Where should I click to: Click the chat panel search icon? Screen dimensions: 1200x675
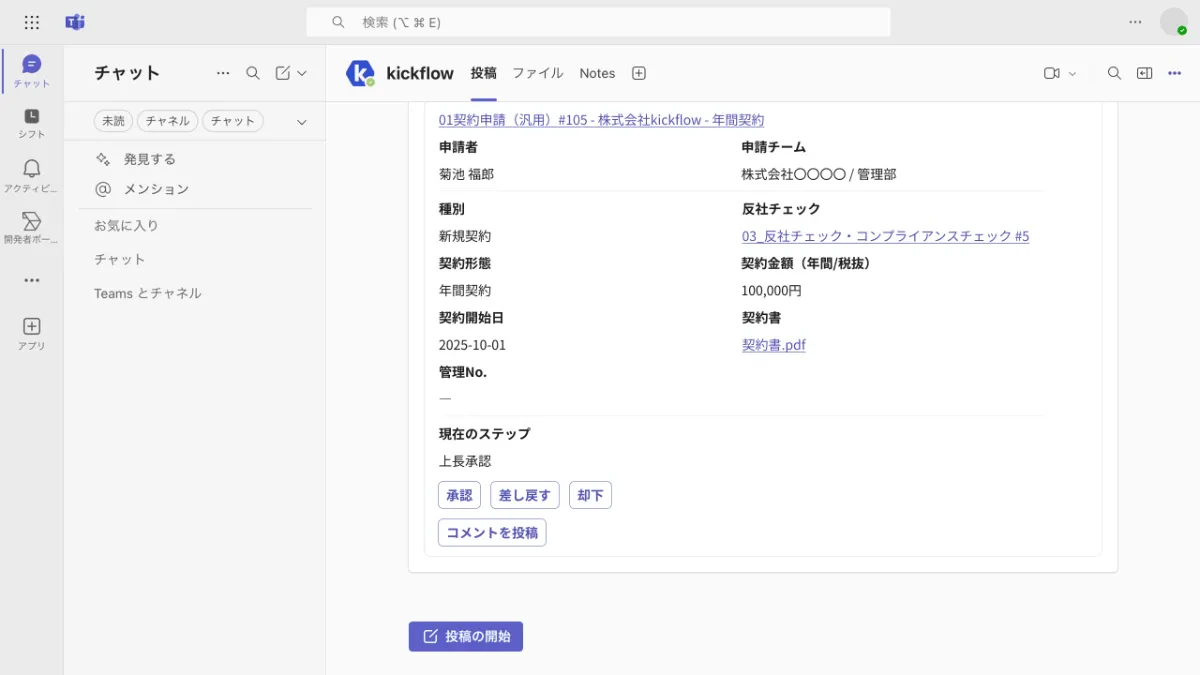(253, 73)
